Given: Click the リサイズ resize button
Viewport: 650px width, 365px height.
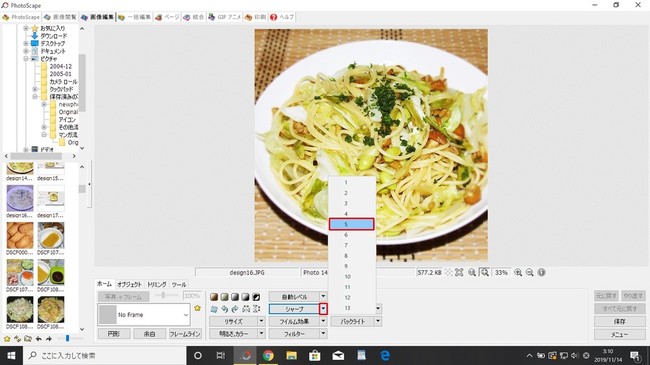Looking at the screenshot, I should pyautogui.click(x=233, y=321).
